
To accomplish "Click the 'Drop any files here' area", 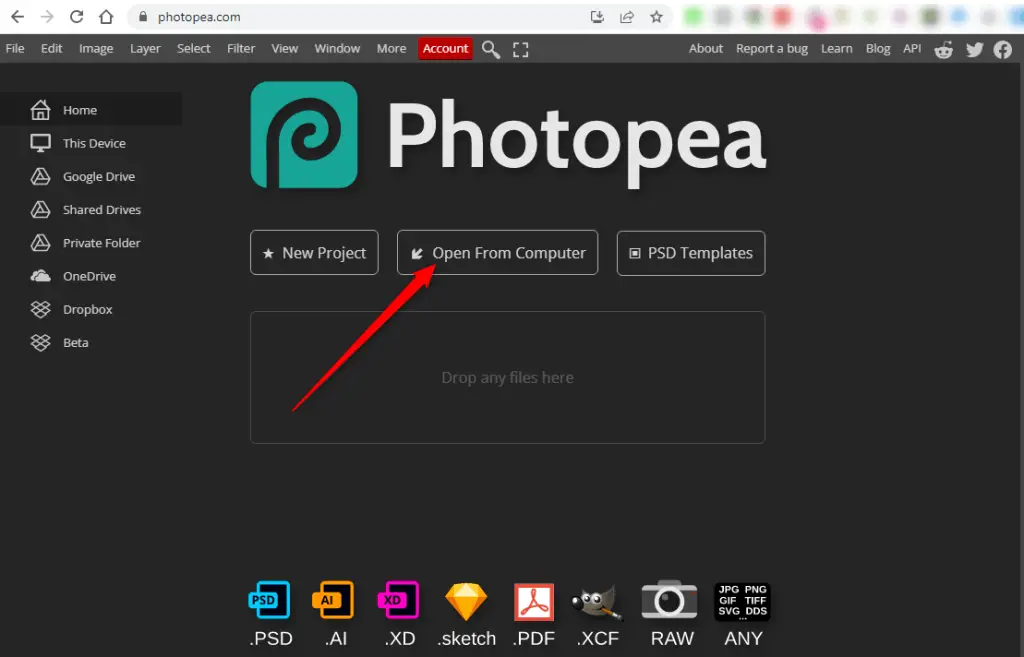I will pos(507,377).
